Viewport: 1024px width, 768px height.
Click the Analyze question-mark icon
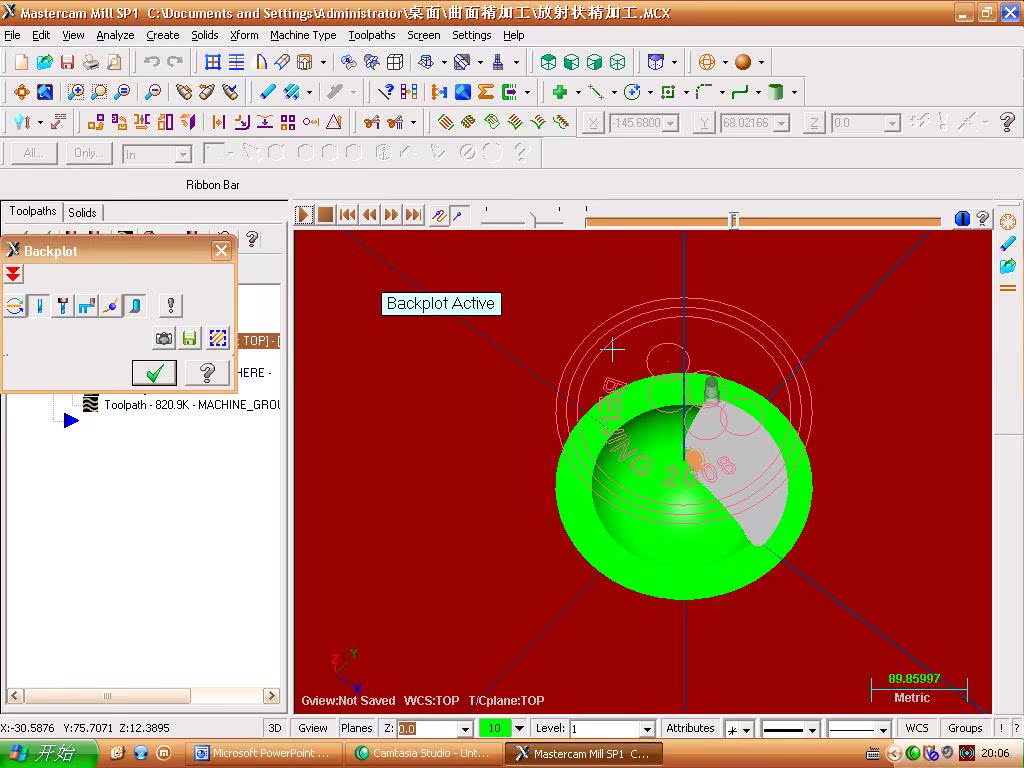click(386, 92)
